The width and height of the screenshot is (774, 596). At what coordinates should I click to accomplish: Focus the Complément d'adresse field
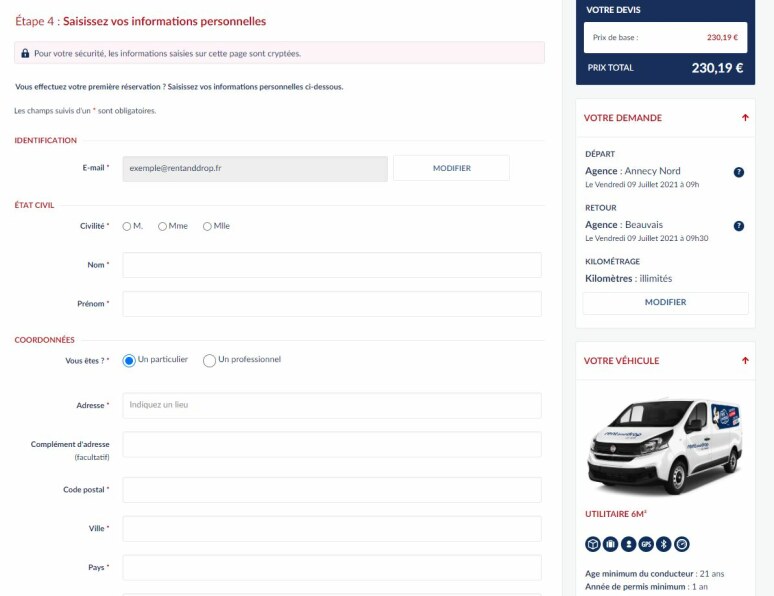[x=332, y=444]
